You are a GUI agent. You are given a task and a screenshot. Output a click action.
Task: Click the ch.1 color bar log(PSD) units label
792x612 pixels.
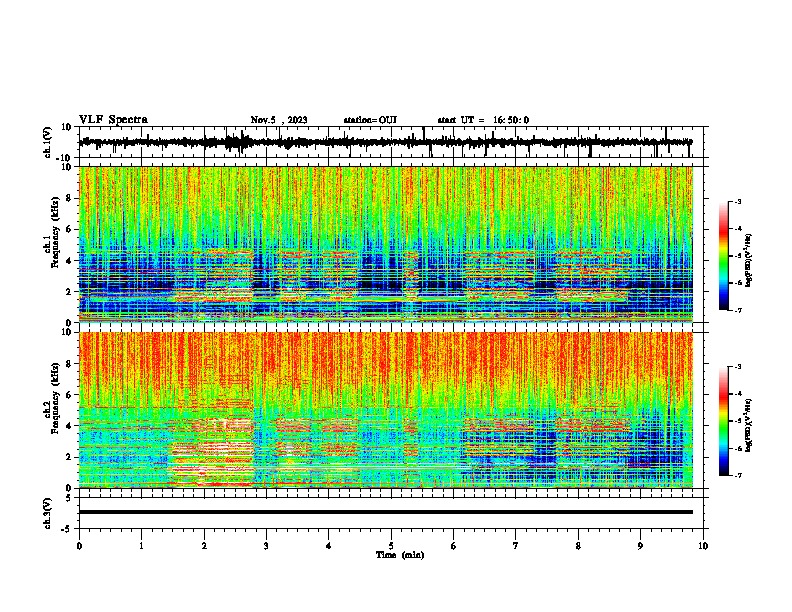(749, 260)
